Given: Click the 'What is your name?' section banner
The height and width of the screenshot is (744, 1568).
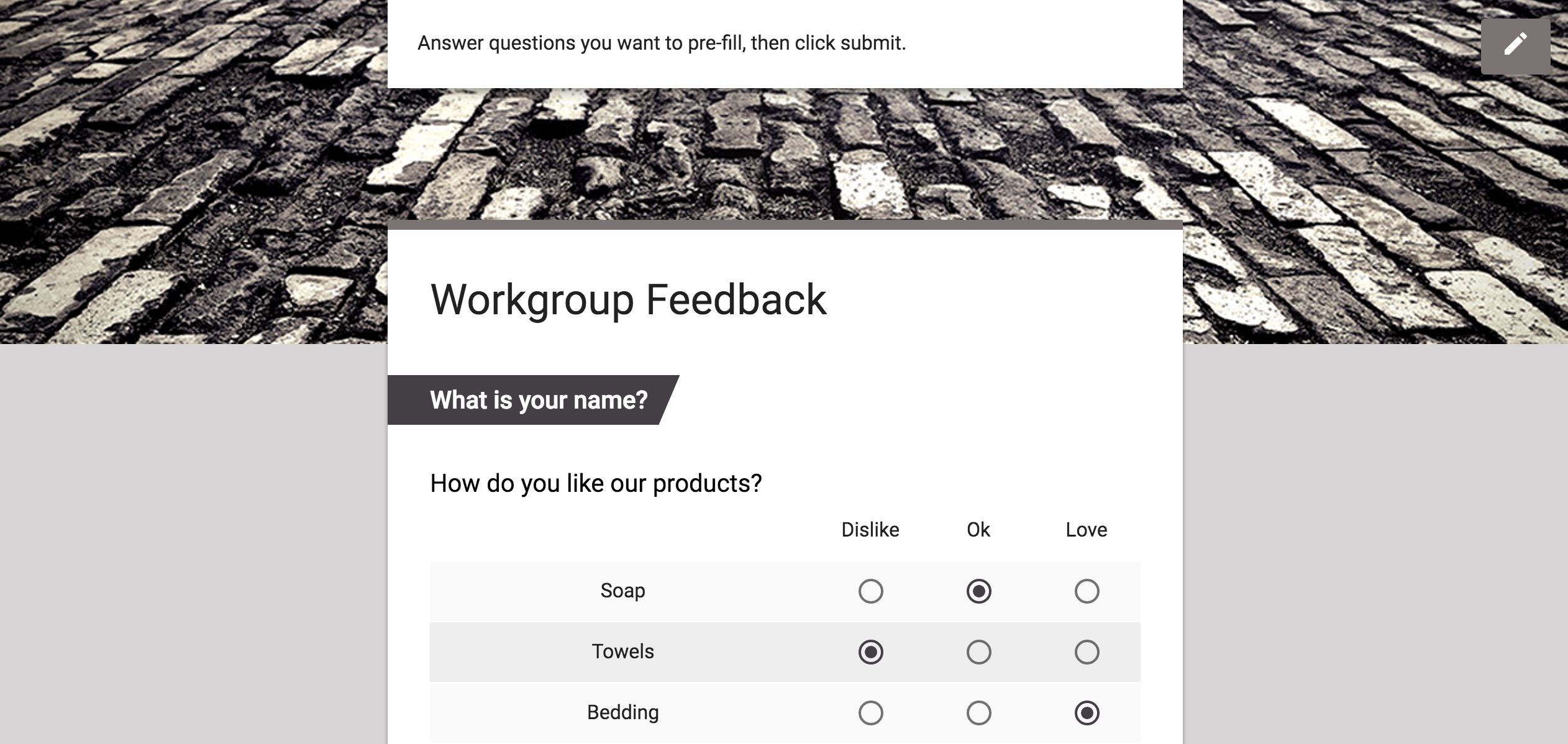Looking at the screenshot, I should click(x=538, y=401).
